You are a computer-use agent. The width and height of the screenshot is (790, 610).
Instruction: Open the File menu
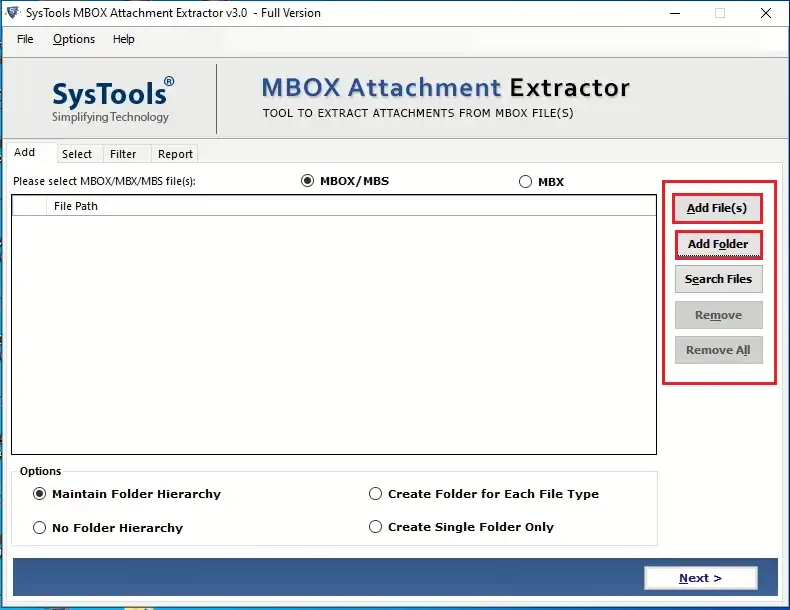[x=25, y=39]
